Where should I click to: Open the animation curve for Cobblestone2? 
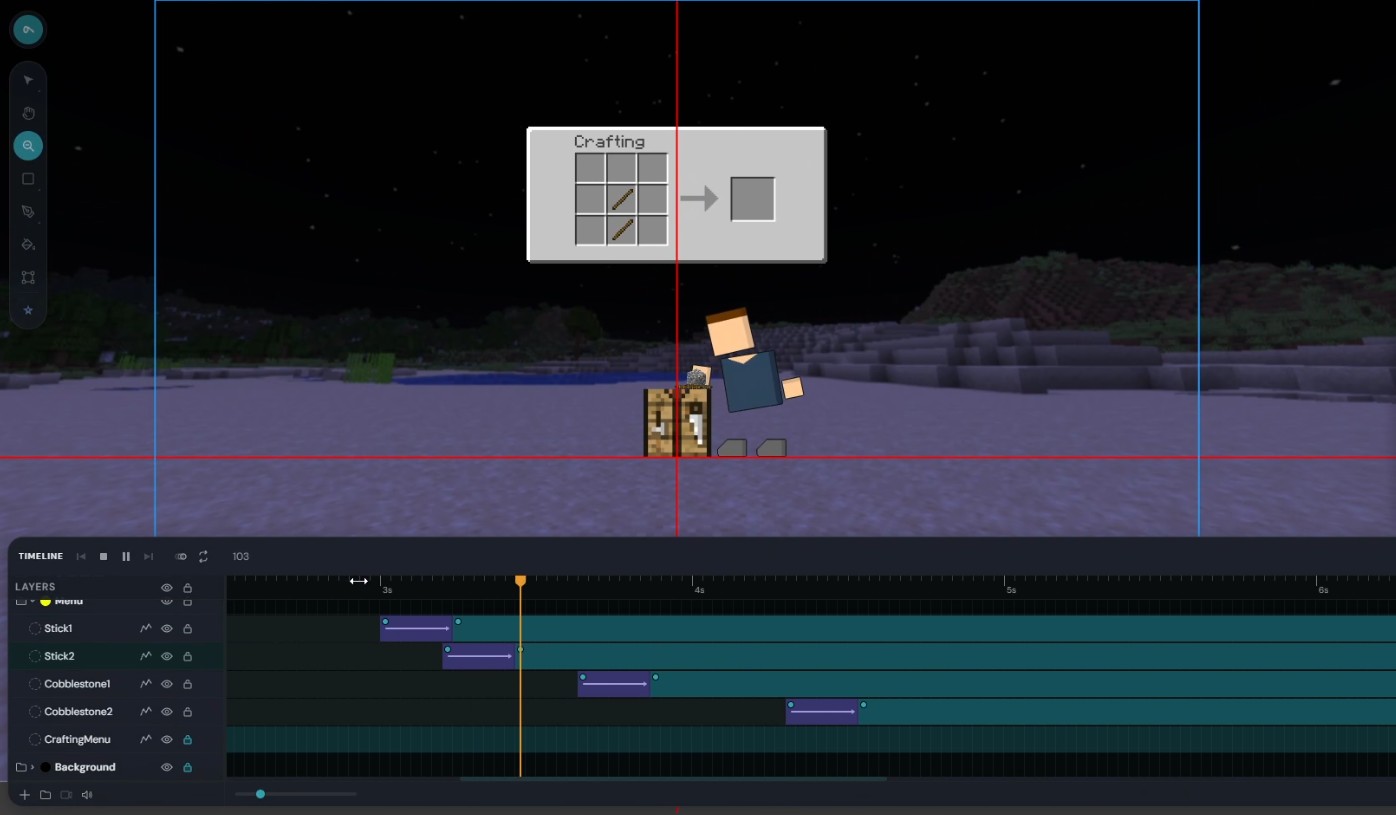(x=146, y=712)
